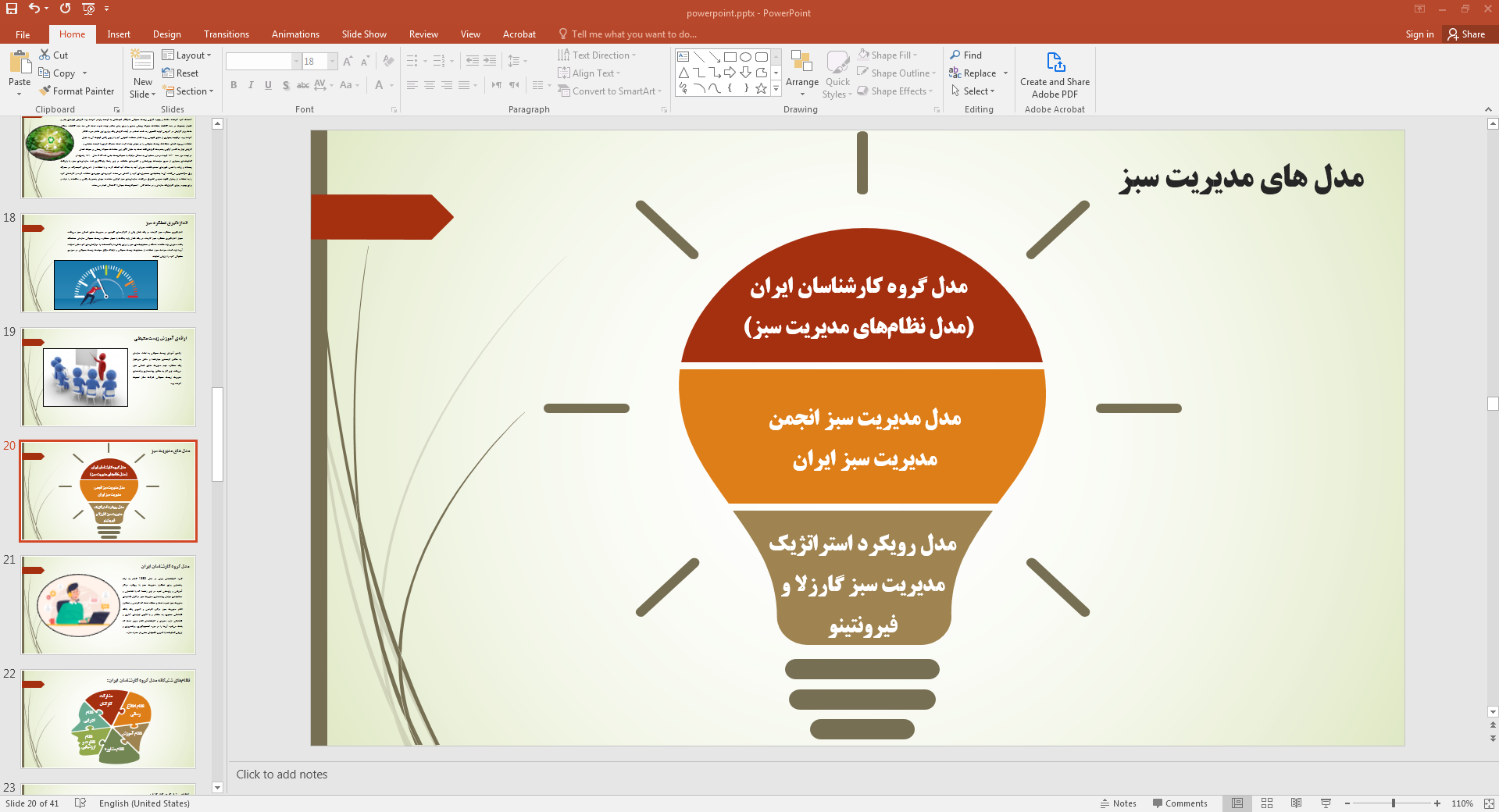Click the New Slide icon
Image resolution: width=1499 pixels, height=812 pixels.
tap(142, 61)
